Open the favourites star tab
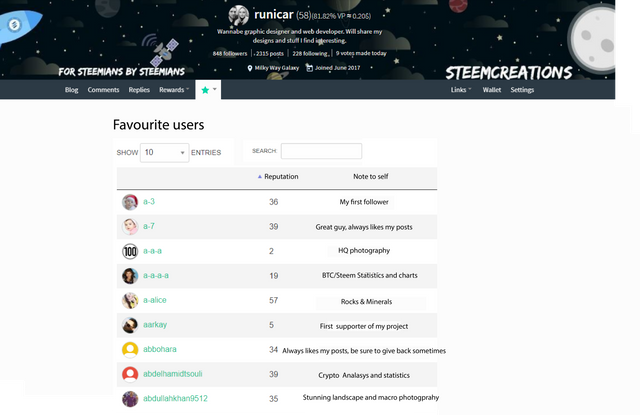 207,90
